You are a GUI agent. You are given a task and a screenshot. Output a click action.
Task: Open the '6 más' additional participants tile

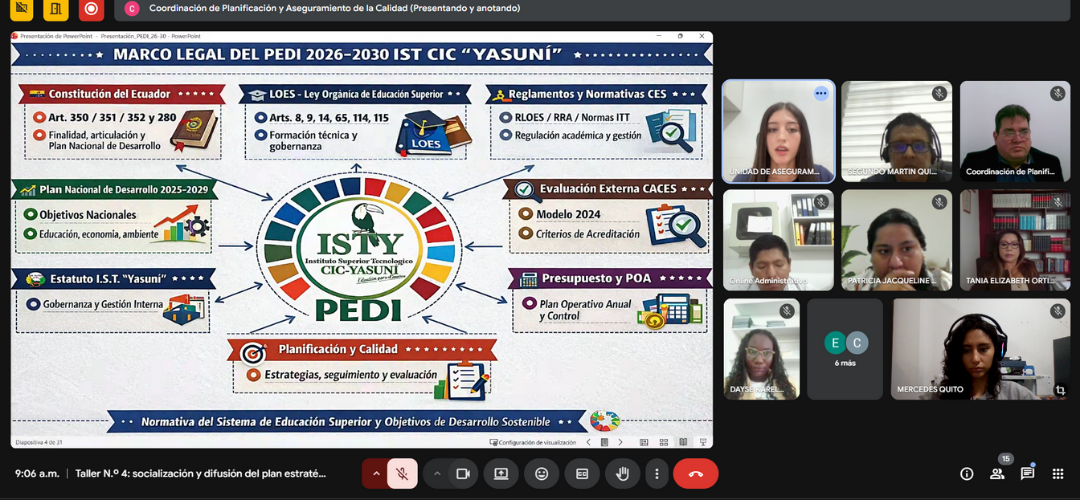[845, 348]
